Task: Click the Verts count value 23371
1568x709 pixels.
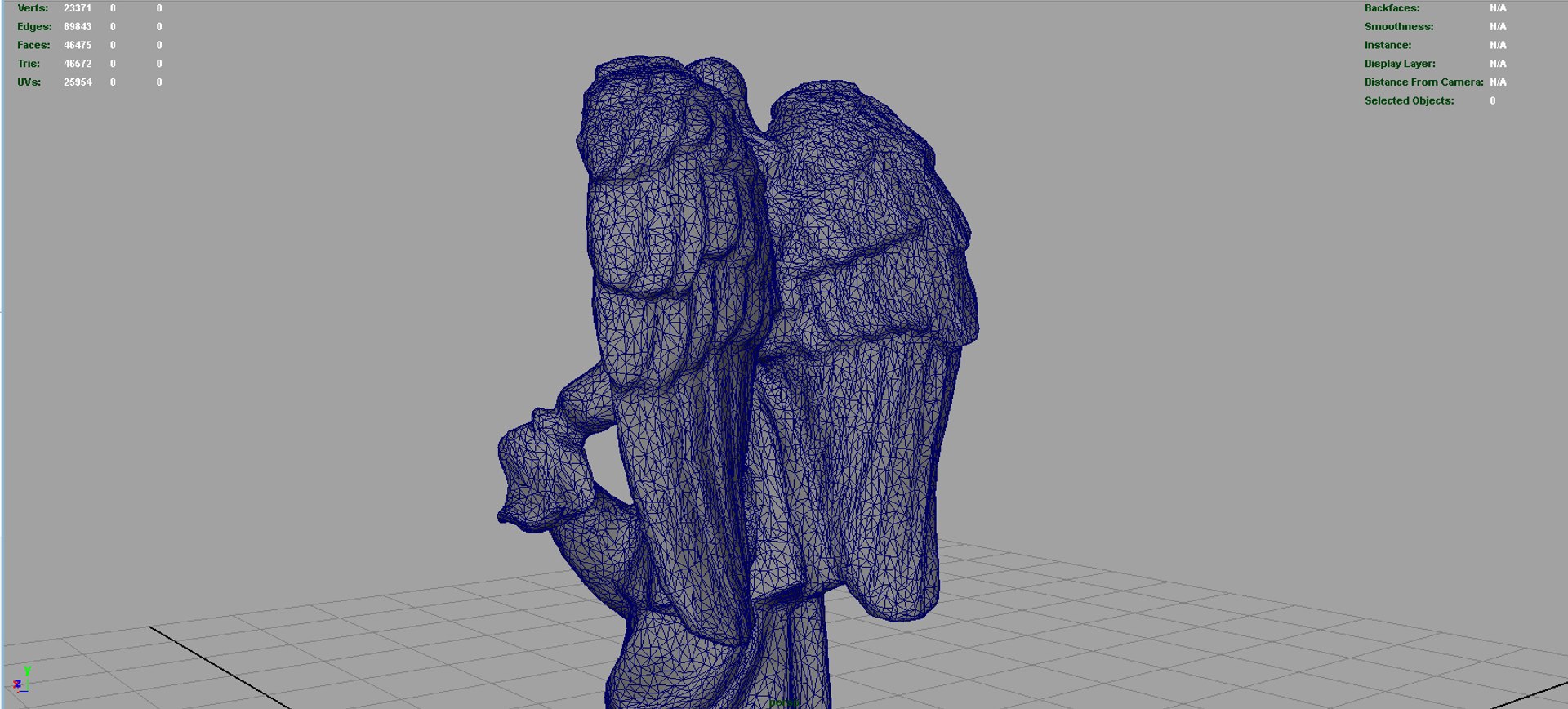Action: (78, 8)
